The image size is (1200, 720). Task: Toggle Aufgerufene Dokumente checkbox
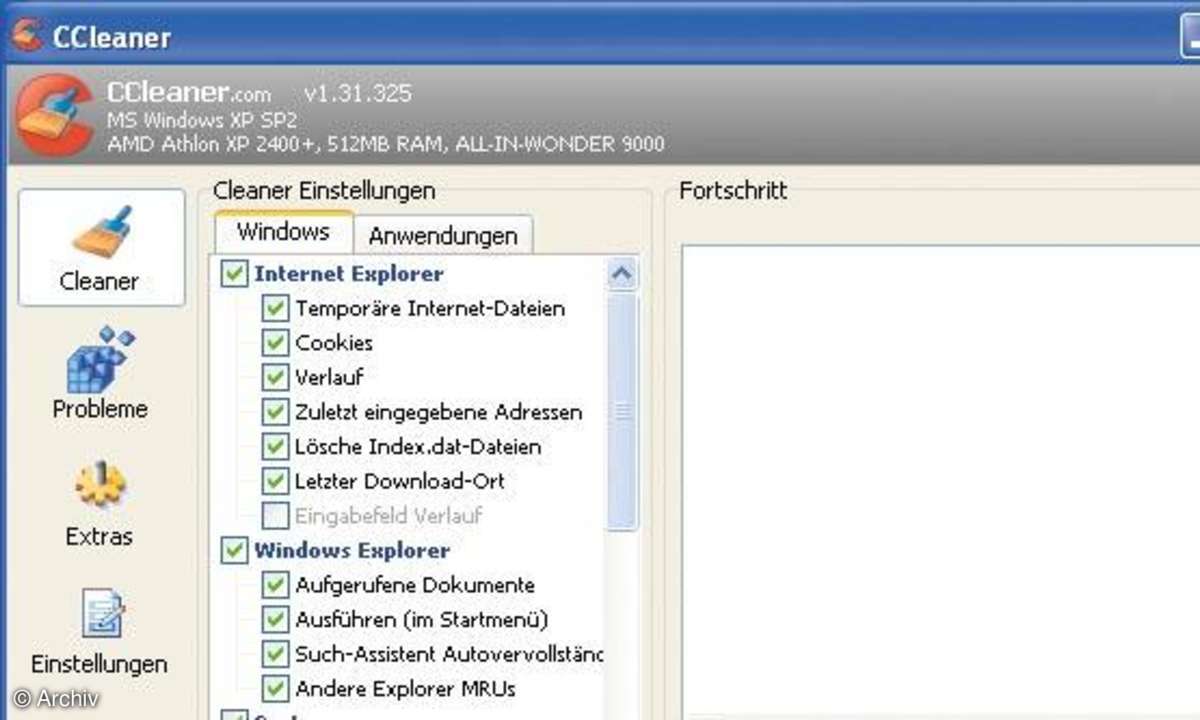point(275,585)
